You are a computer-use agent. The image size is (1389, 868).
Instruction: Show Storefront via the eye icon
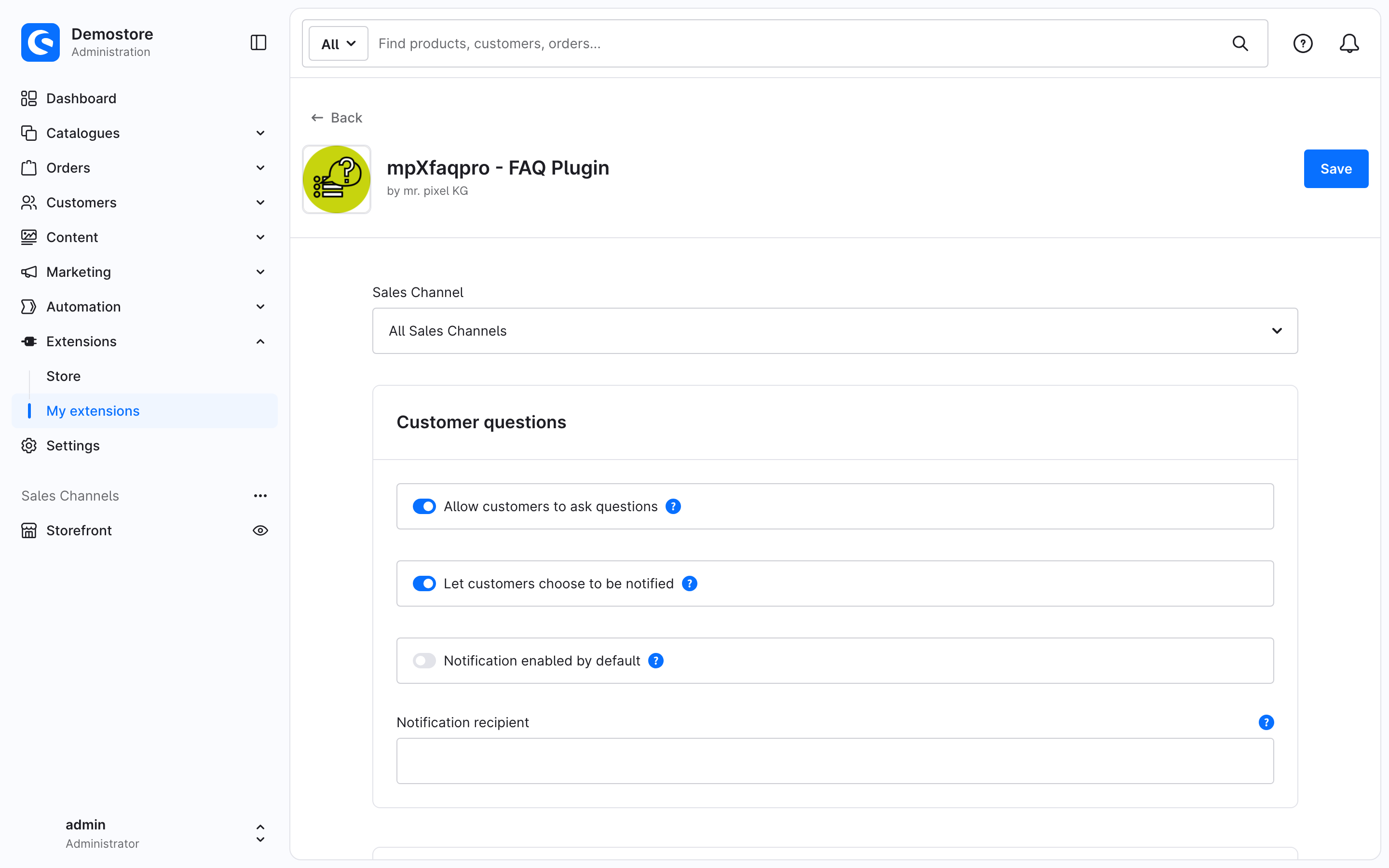click(x=260, y=530)
